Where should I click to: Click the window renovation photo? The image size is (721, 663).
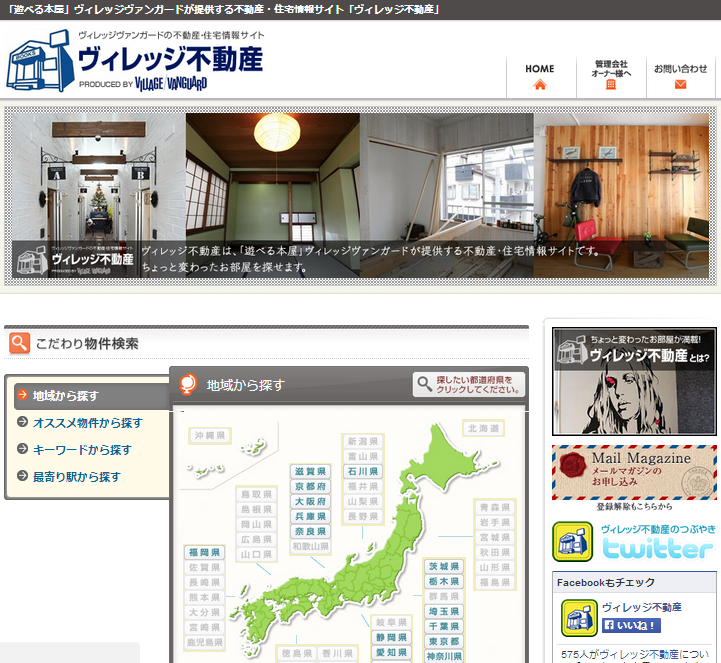pos(447,195)
